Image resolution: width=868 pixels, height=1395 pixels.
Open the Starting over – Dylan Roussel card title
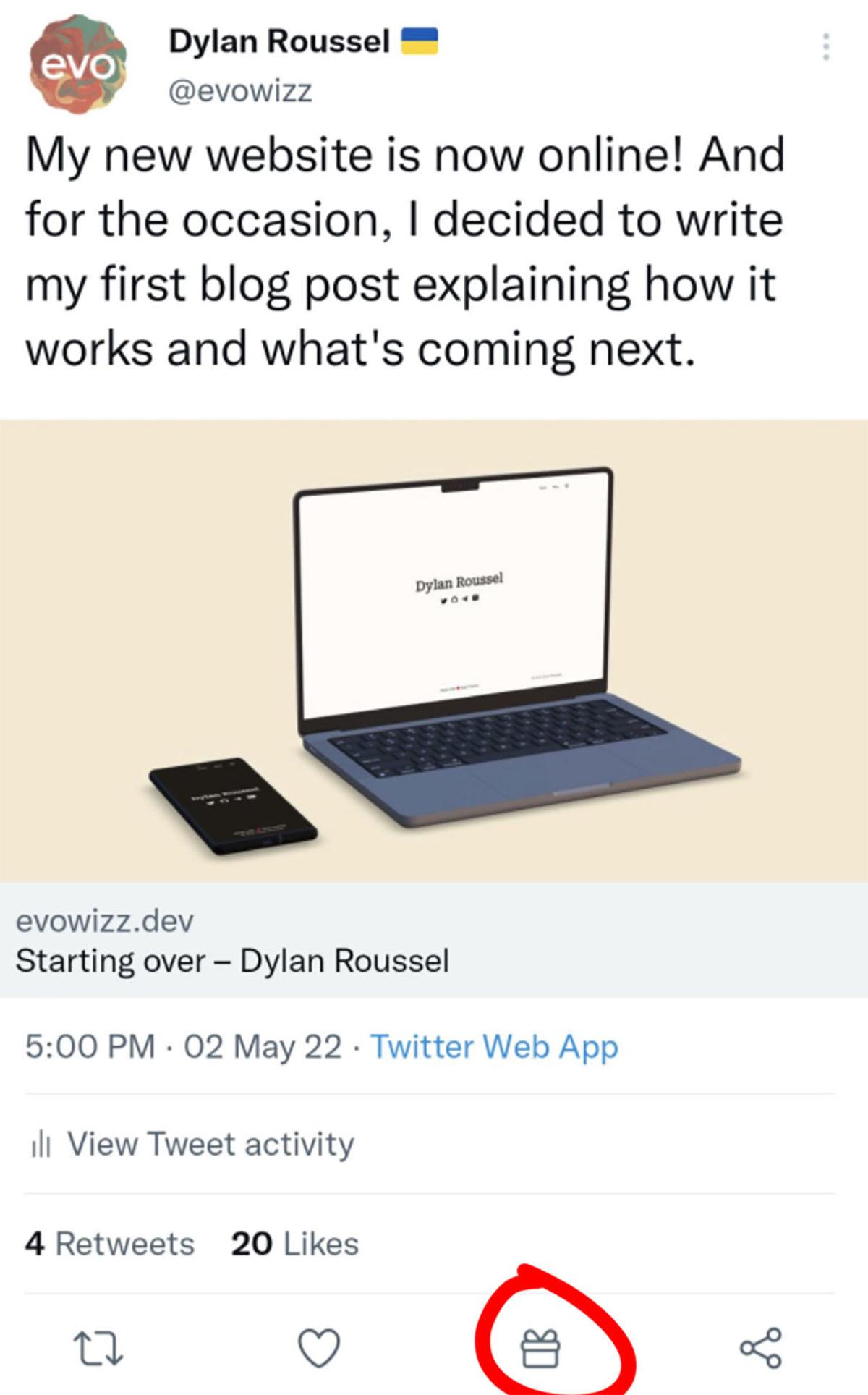(x=232, y=961)
